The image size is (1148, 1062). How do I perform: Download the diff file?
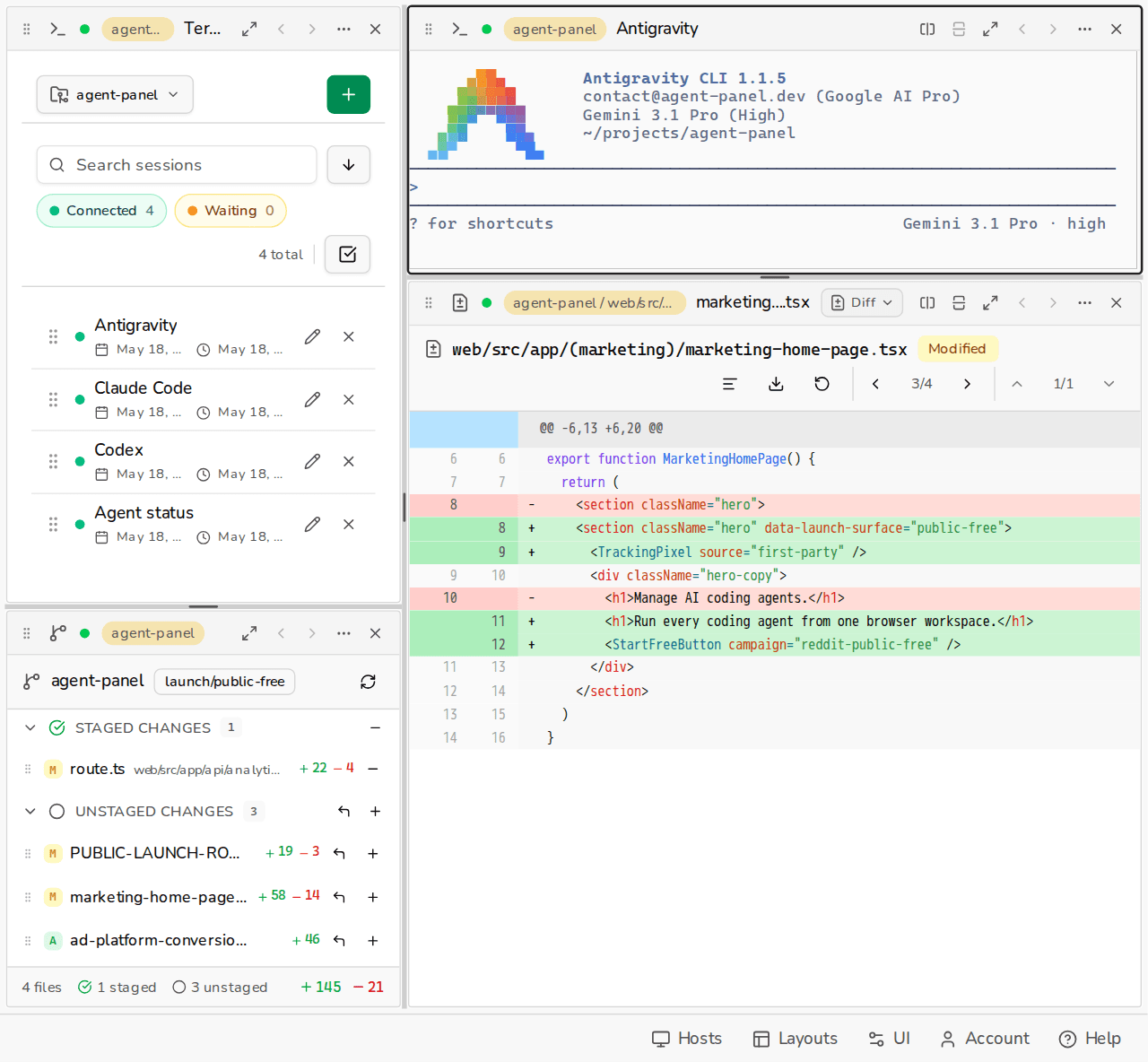tap(777, 384)
